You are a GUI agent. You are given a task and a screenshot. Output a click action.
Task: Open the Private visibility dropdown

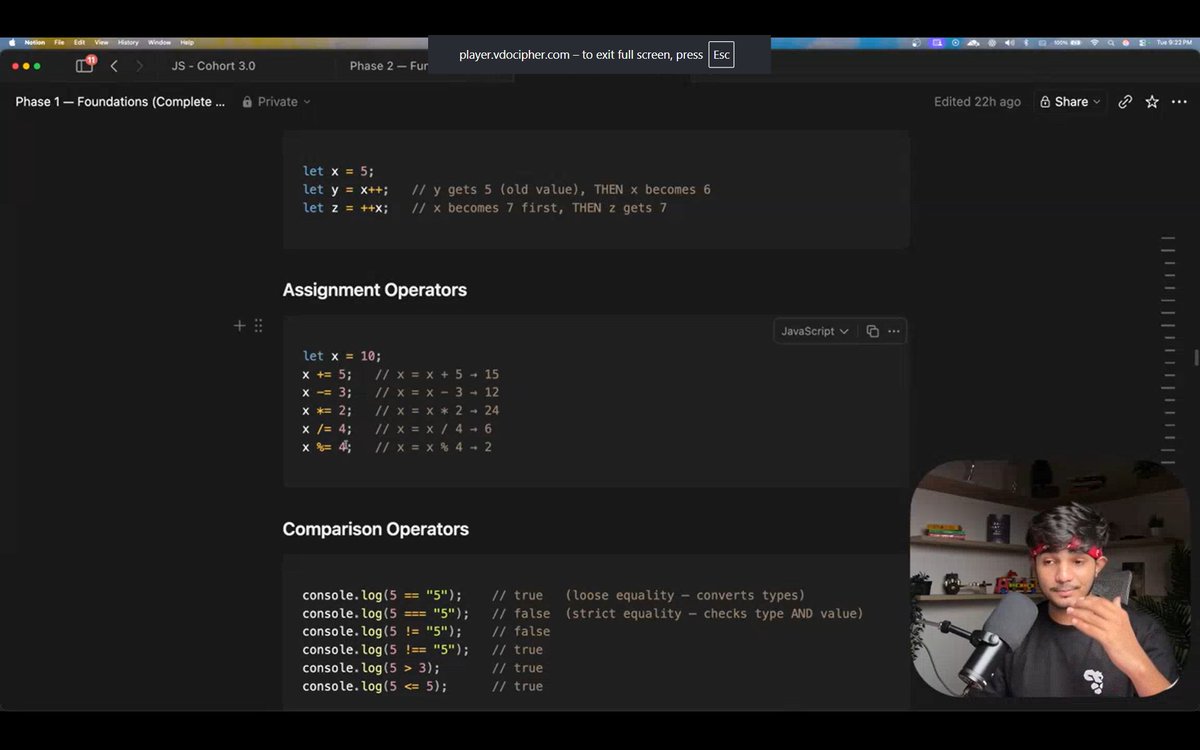tap(276, 102)
